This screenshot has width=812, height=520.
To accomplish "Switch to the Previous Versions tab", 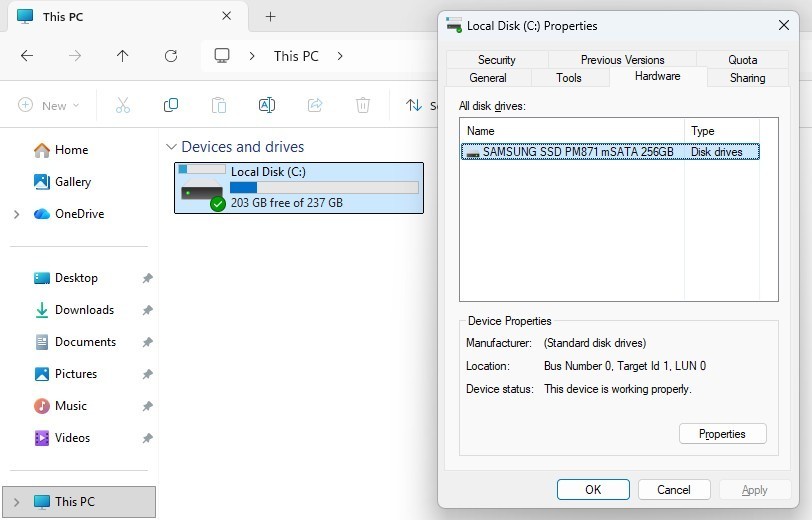I will [622, 60].
